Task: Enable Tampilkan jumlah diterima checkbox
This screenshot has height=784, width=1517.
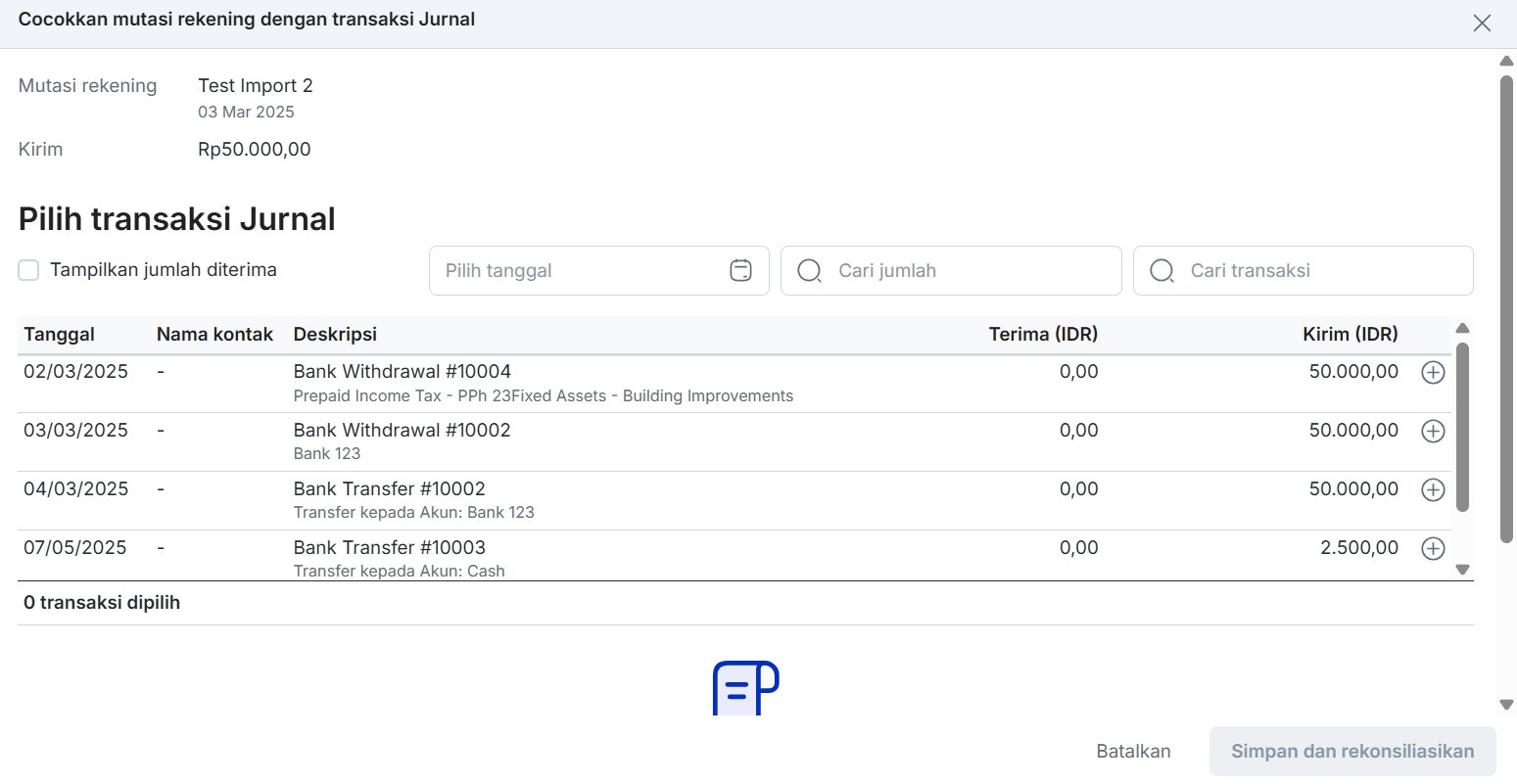Action: coord(29,270)
